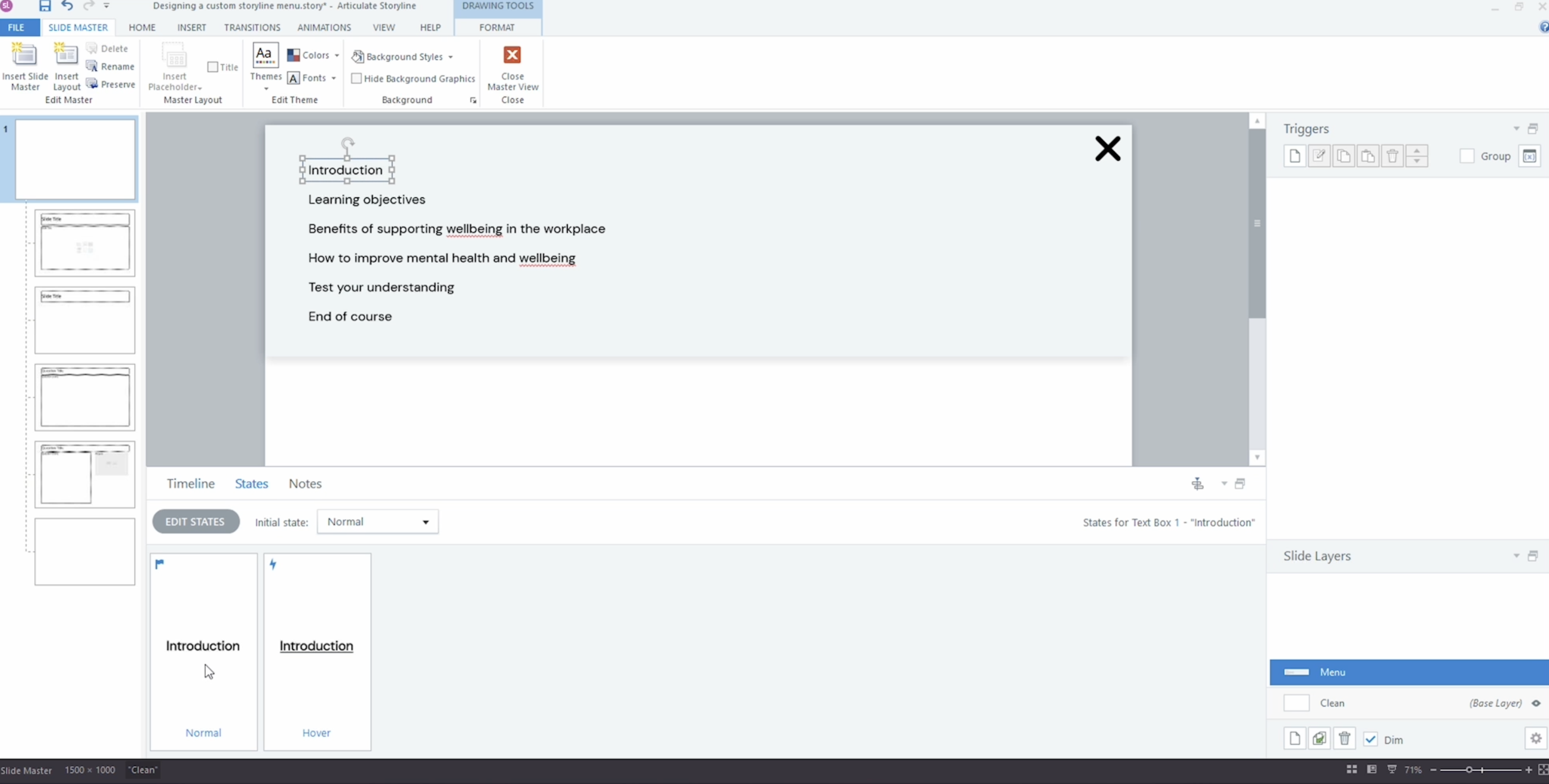This screenshot has height=784, width=1549.
Task: Create a new slide layer
Action: coord(1295,739)
